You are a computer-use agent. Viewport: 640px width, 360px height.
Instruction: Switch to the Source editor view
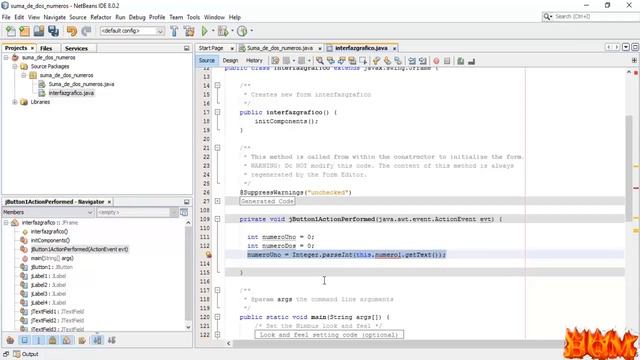207,60
